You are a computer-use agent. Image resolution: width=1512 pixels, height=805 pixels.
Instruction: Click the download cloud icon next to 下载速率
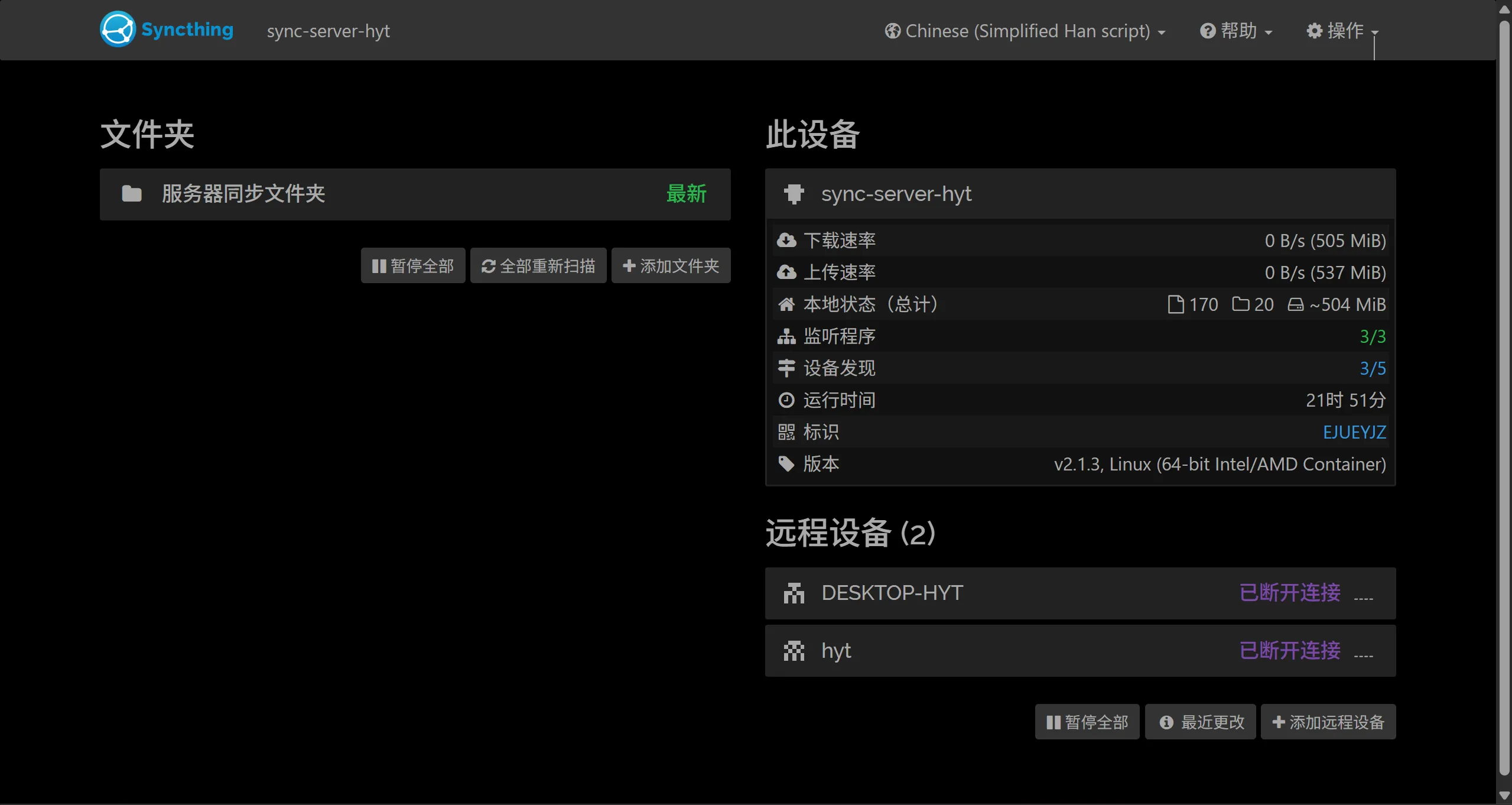point(786,241)
